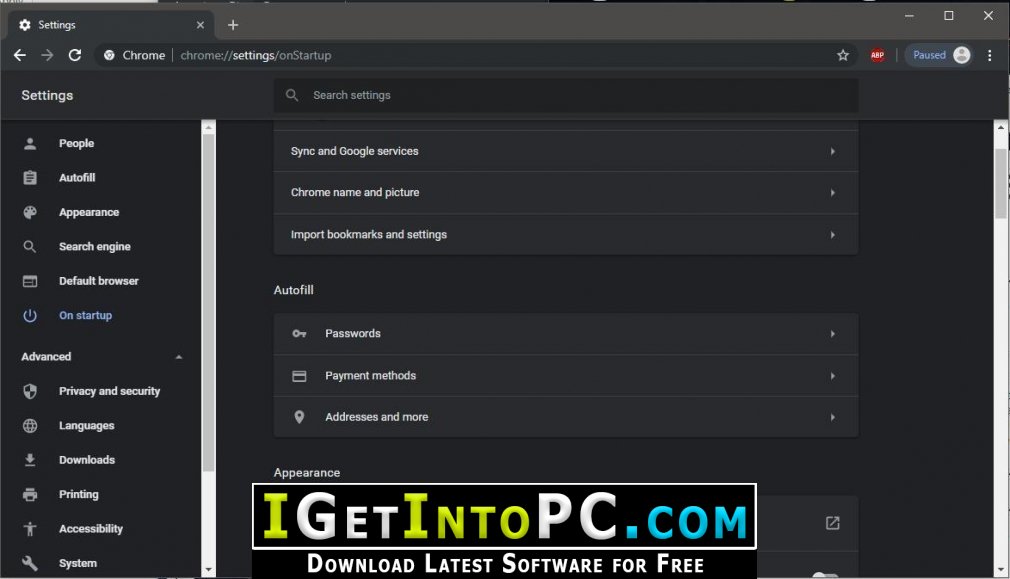Image resolution: width=1010 pixels, height=579 pixels.
Task: Open Import bookmarks and settings
Action: click(x=566, y=234)
